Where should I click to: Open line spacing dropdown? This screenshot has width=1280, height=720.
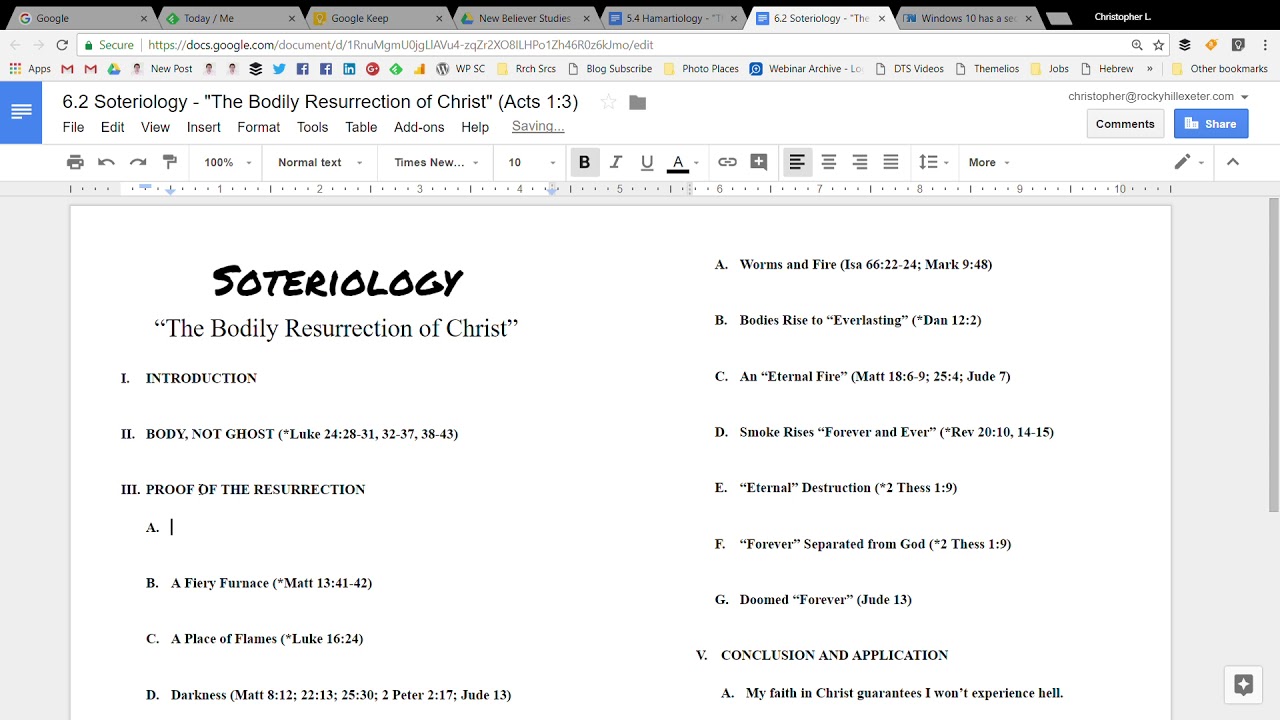[x=934, y=162]
